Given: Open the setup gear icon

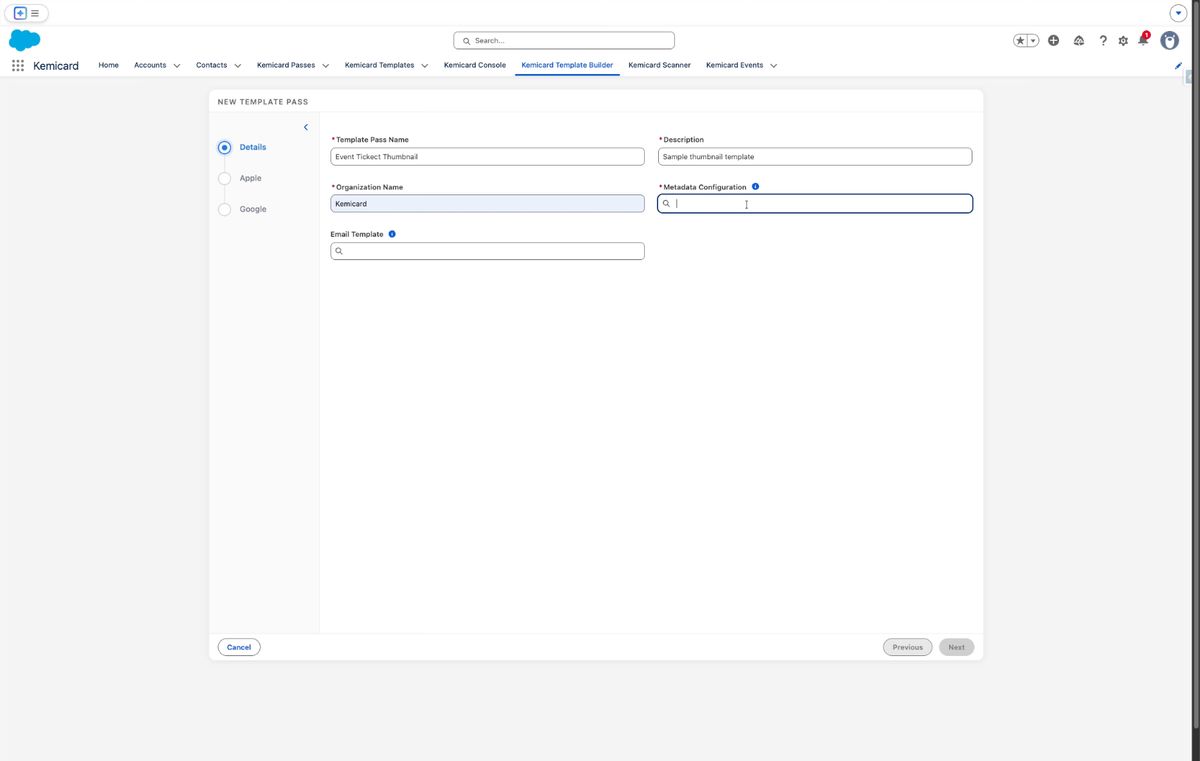Looking at the screenshot, I should pos(1123,41).
